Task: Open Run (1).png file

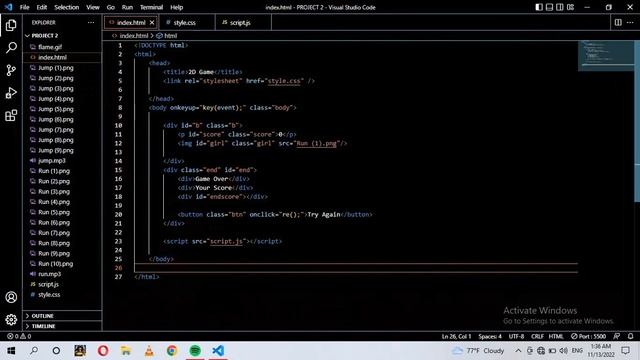Action: [62, 171]
